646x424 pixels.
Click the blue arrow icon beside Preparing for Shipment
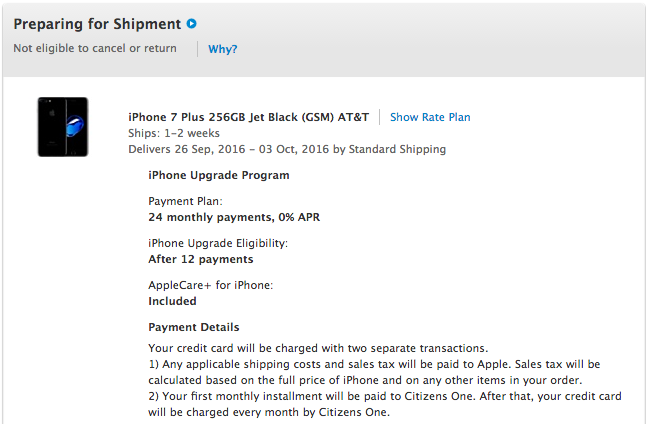192,24
